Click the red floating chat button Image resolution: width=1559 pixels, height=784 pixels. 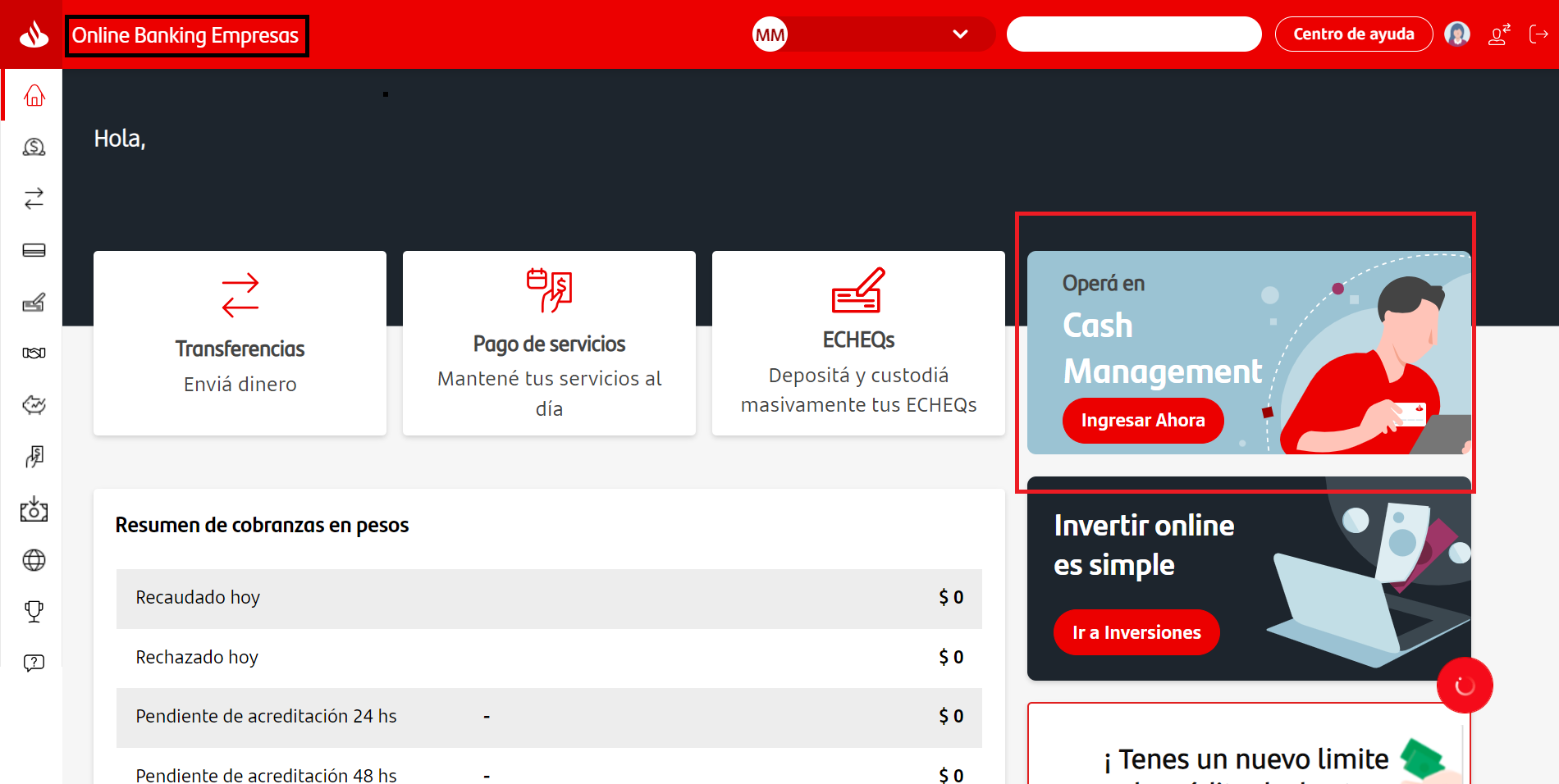(1465, 686)
